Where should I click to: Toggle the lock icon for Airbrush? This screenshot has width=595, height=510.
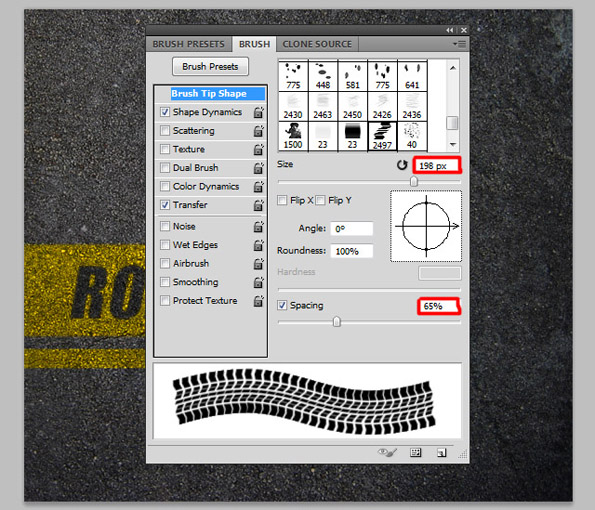coord(258,263)
